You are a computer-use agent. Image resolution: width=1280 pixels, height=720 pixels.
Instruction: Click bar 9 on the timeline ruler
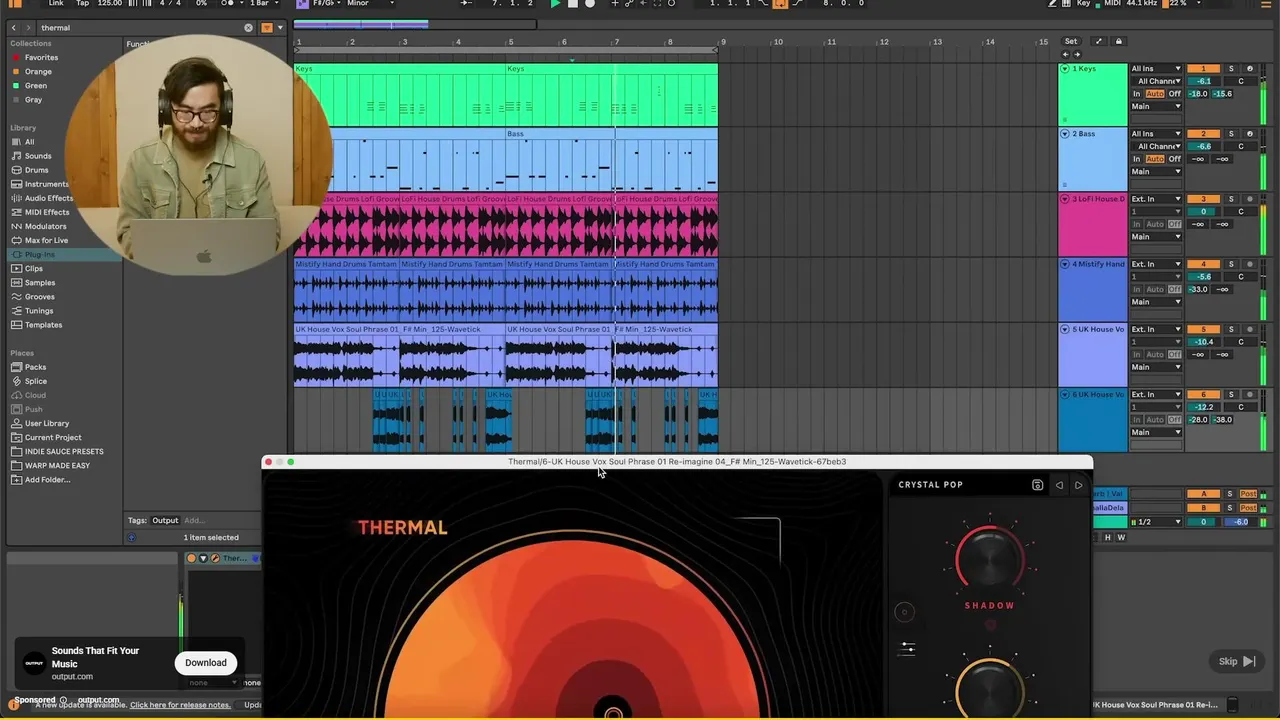click(x=723, y=42)
